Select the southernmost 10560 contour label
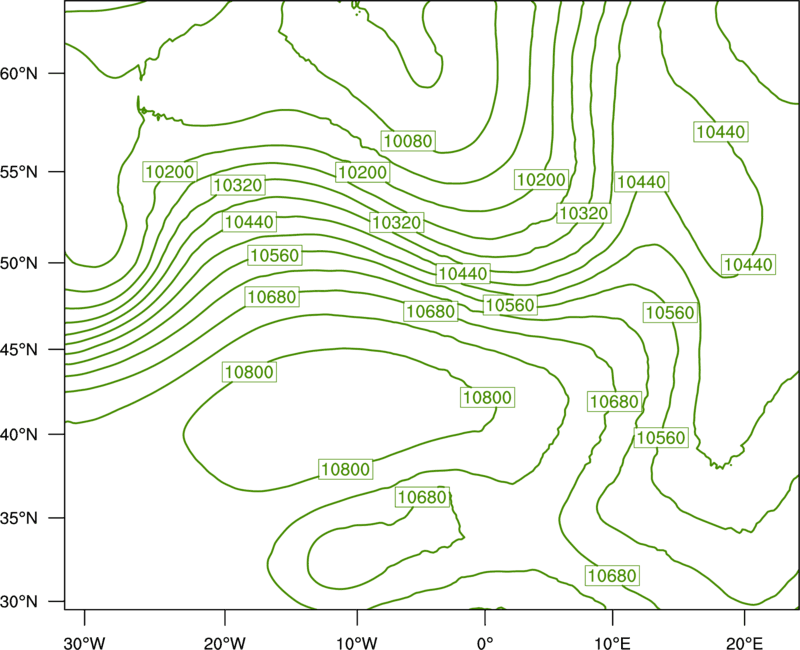 (661, 438)
